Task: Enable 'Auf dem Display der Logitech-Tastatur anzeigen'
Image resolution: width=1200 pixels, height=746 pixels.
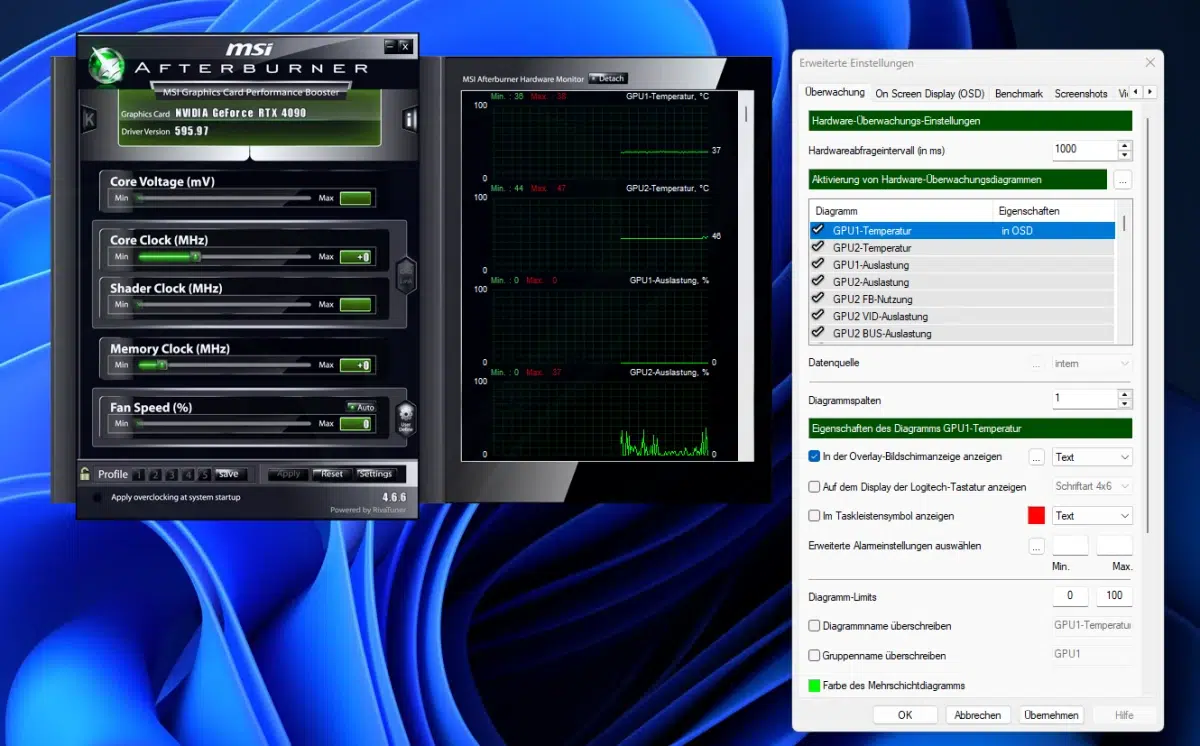Action: (x=814, y=487)
